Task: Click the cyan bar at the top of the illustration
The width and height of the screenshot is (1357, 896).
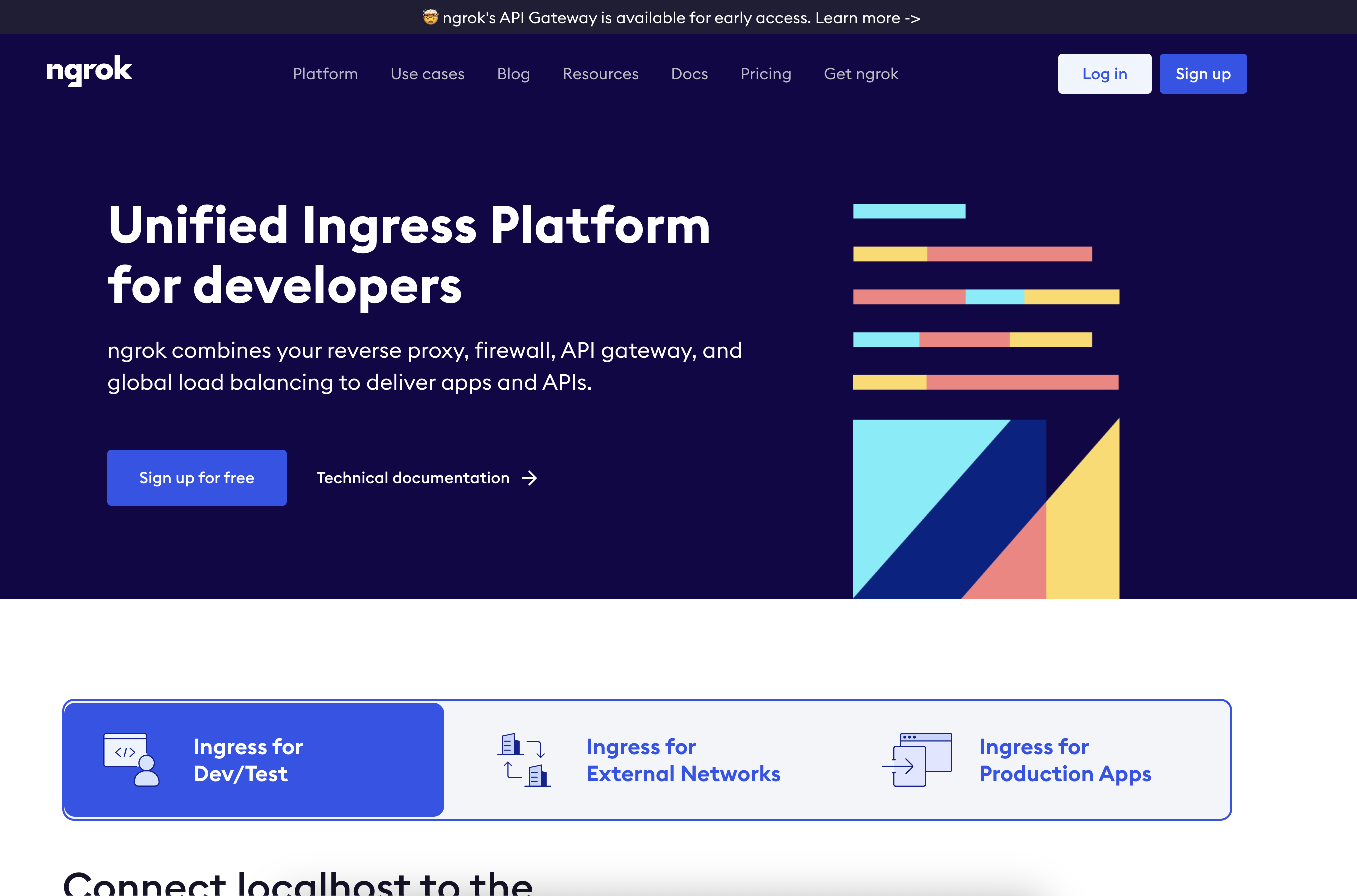Action: pos(909,211)
